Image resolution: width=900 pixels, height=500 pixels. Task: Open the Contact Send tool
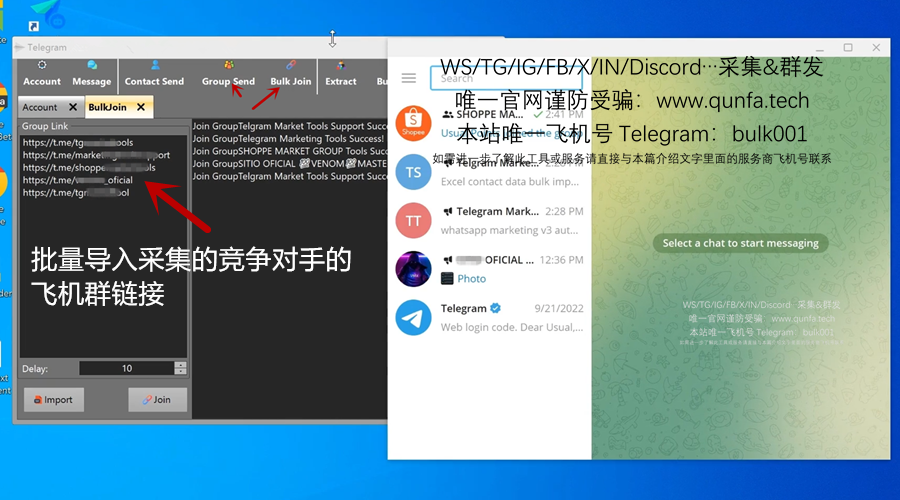(154, 75)
